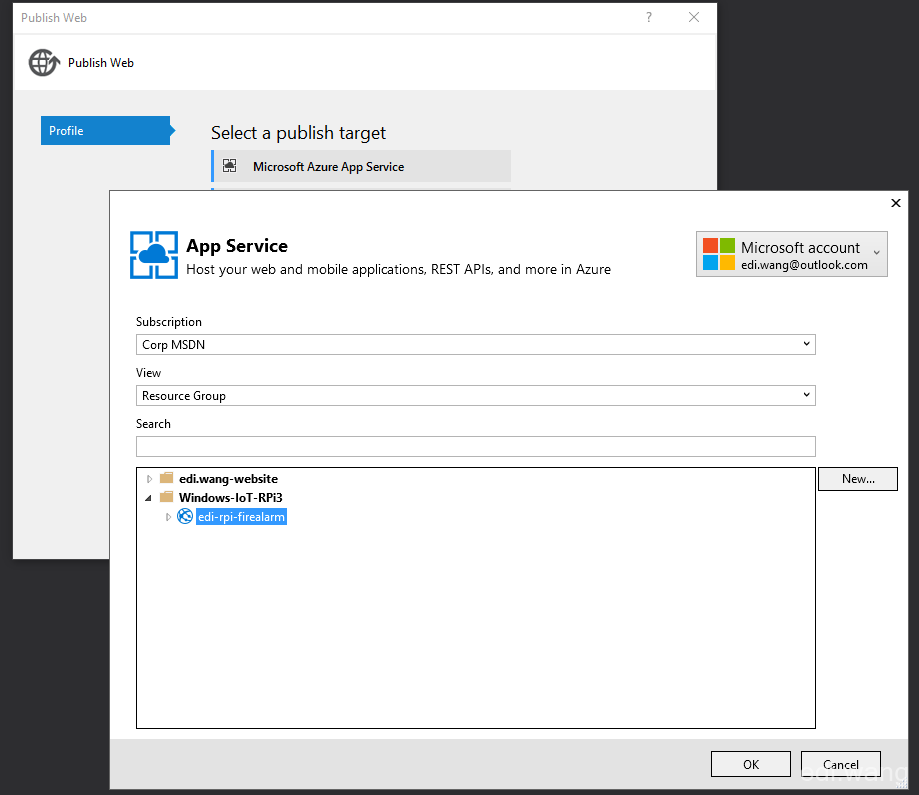Viewport: 919px width, 795px height.
Task: Open the Microsoft account chevron
Action: point(877,253)
